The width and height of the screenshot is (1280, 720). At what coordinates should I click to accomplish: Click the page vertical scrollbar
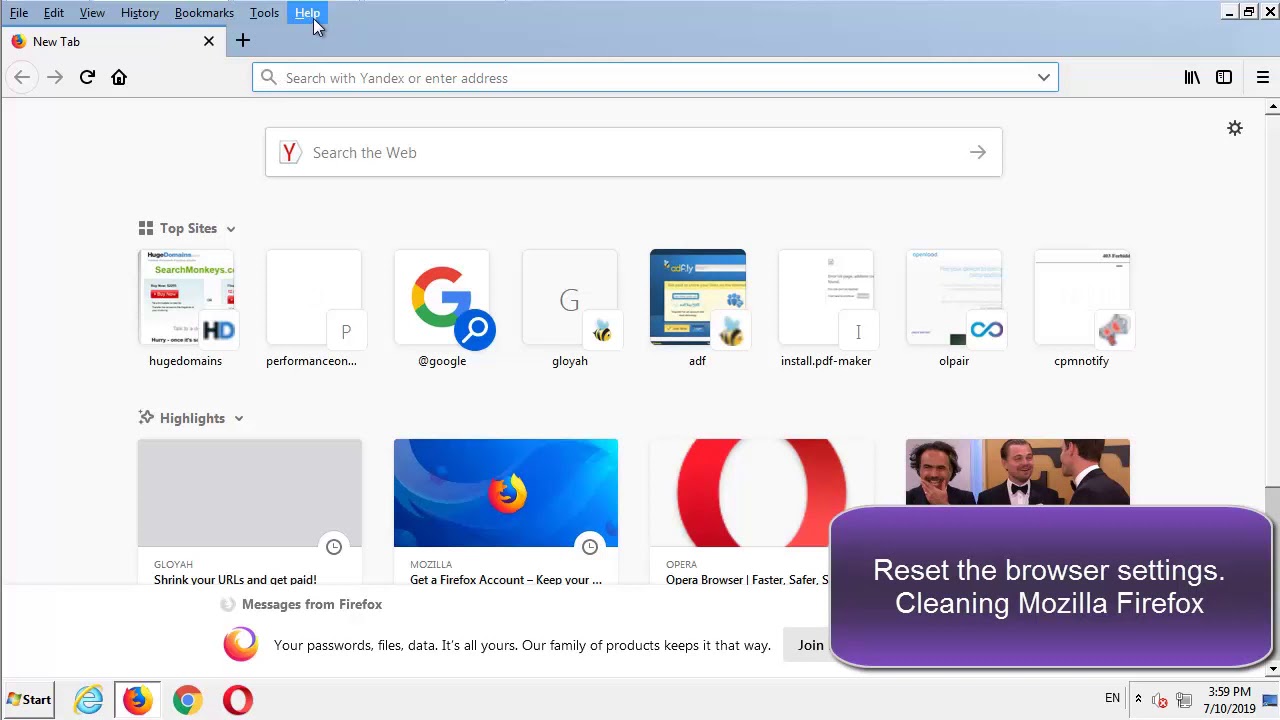pyautogui.click(x=1272, y=388)
